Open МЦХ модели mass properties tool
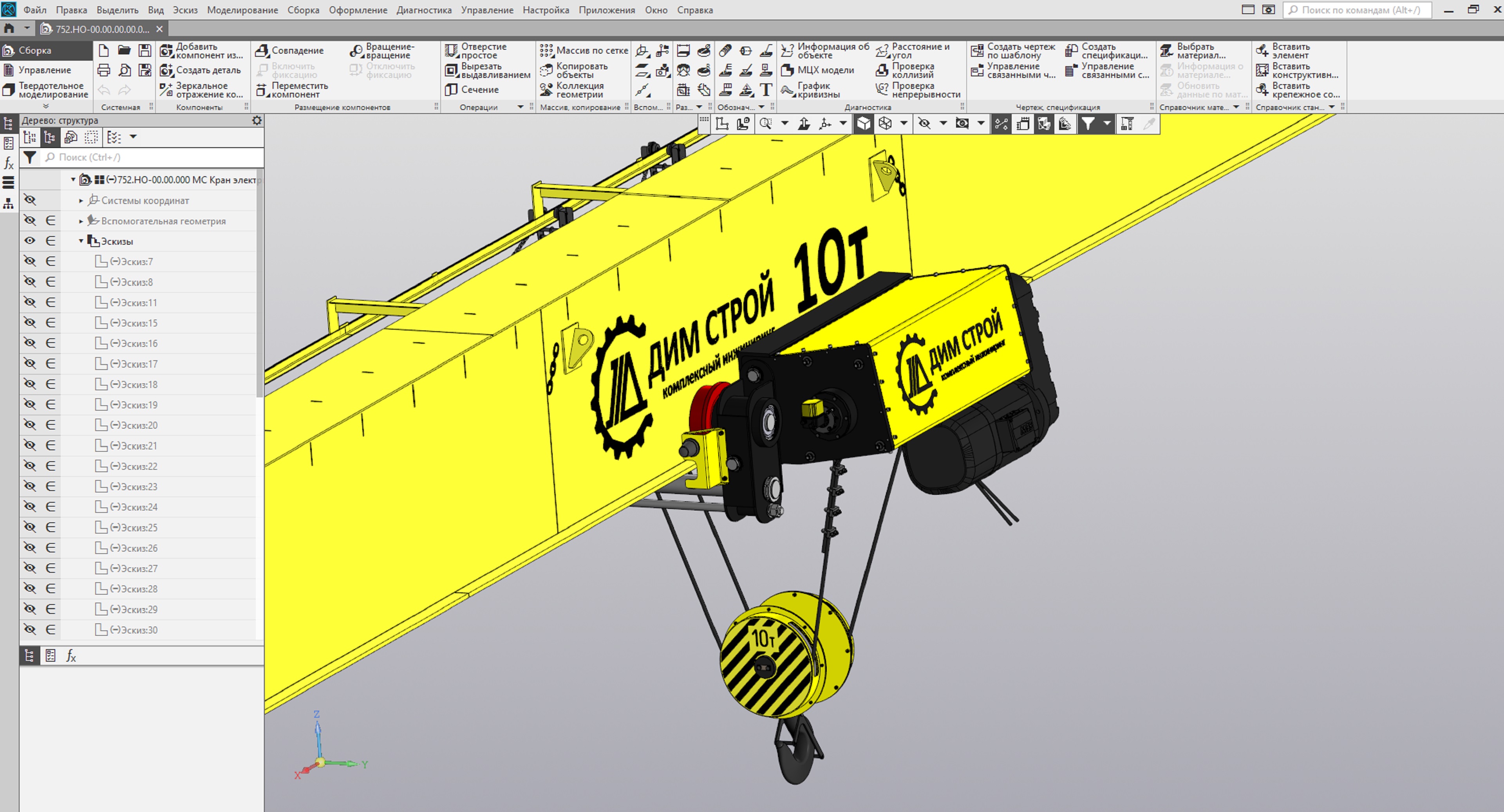The image size is (1504, 812). tap(817, 70)
